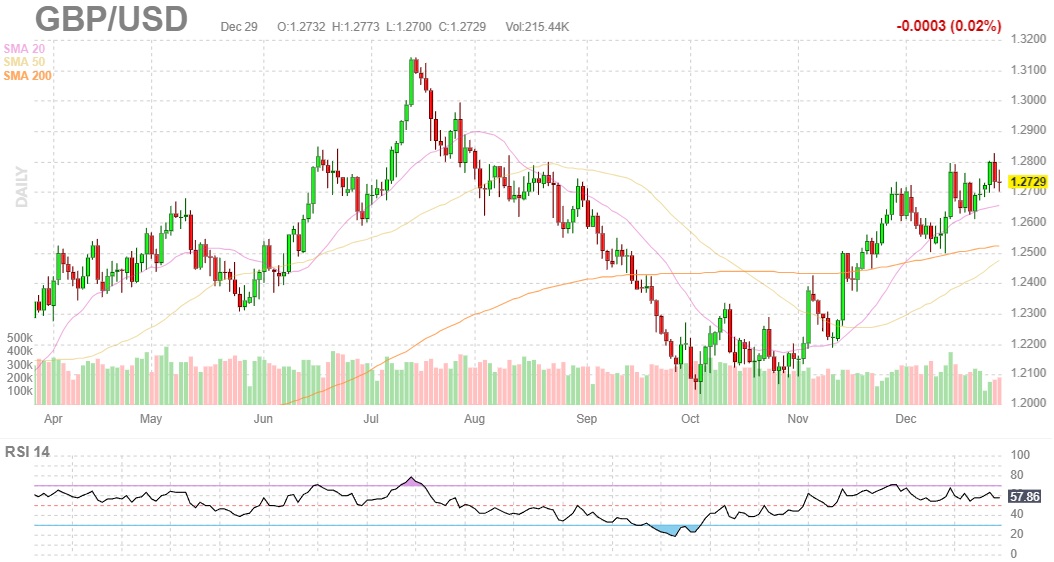Click the May month axis label
Image resolution: width=1054 pixels, height=562 pixels.
pyautogui.click(x=151, y=419)
